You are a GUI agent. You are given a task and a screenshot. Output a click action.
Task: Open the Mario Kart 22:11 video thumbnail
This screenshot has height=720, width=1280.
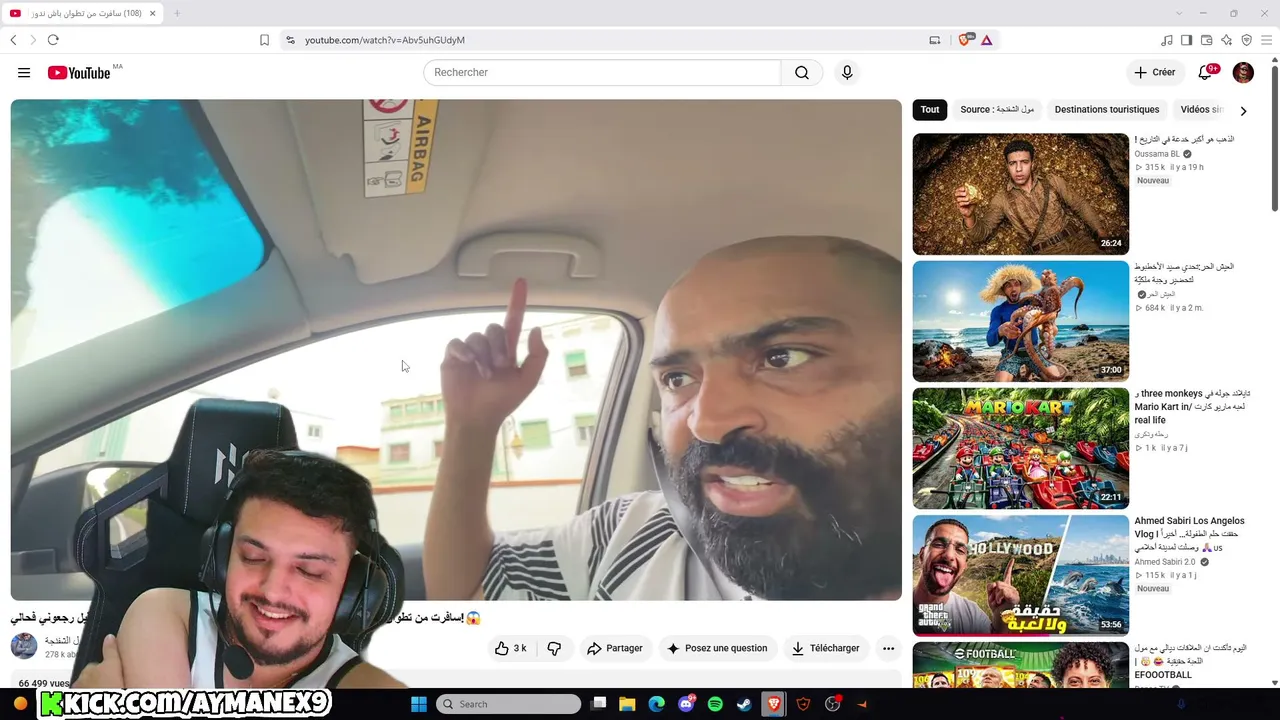pyautogui.click(x=1020, y=448)
